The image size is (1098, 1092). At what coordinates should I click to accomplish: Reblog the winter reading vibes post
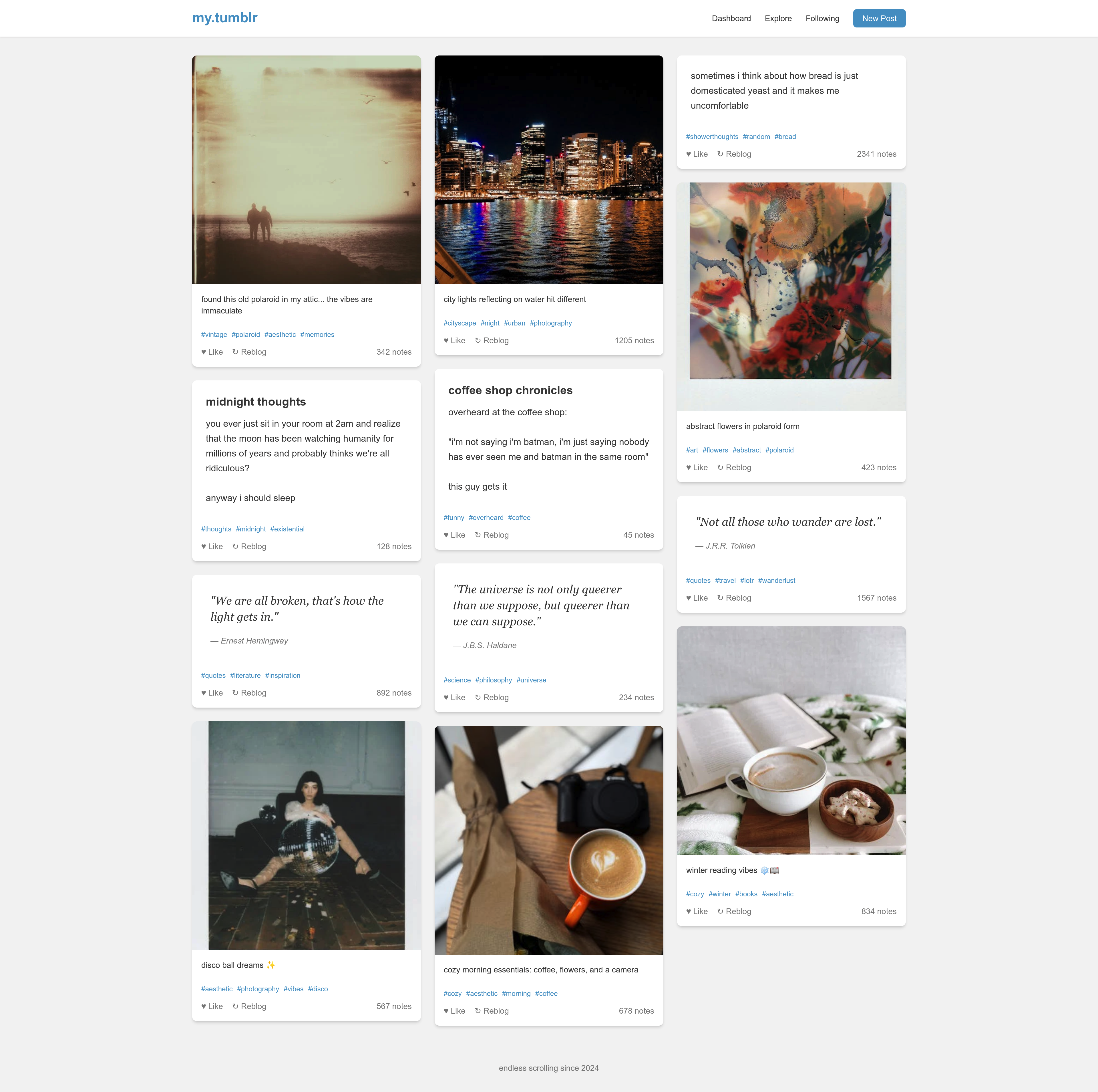(x=734, y=911)
